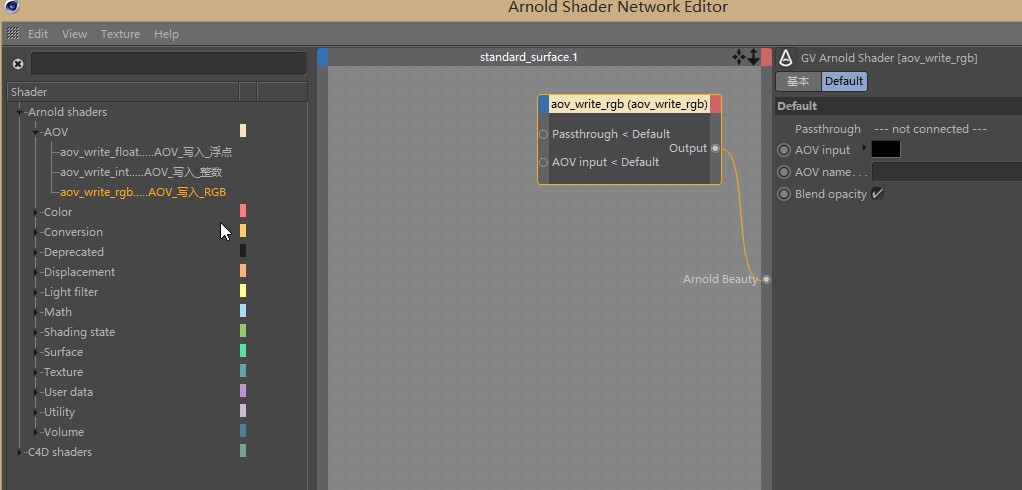Expand the C4D shaders tree
The height and width of the screenshot is (490, 1022).
click(20, 452)
